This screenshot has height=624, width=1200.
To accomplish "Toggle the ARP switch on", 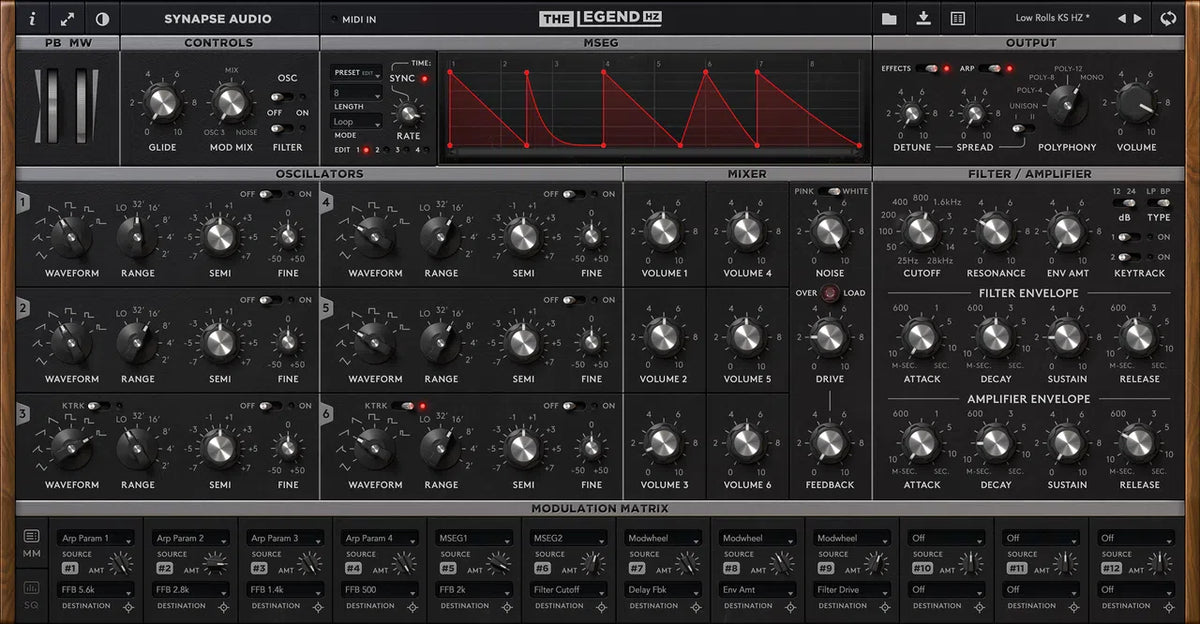I will (x=987, y=68).
